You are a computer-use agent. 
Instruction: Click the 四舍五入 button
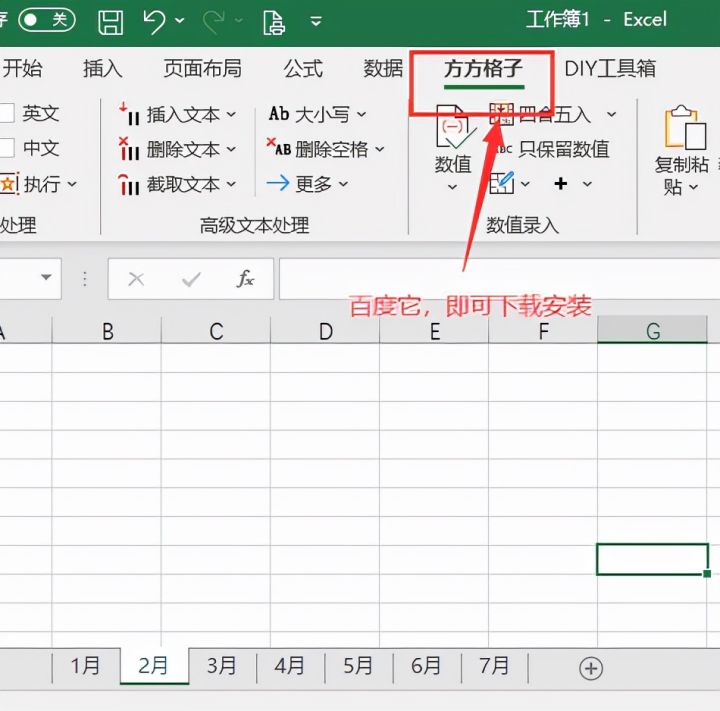(x=540, y=114)
